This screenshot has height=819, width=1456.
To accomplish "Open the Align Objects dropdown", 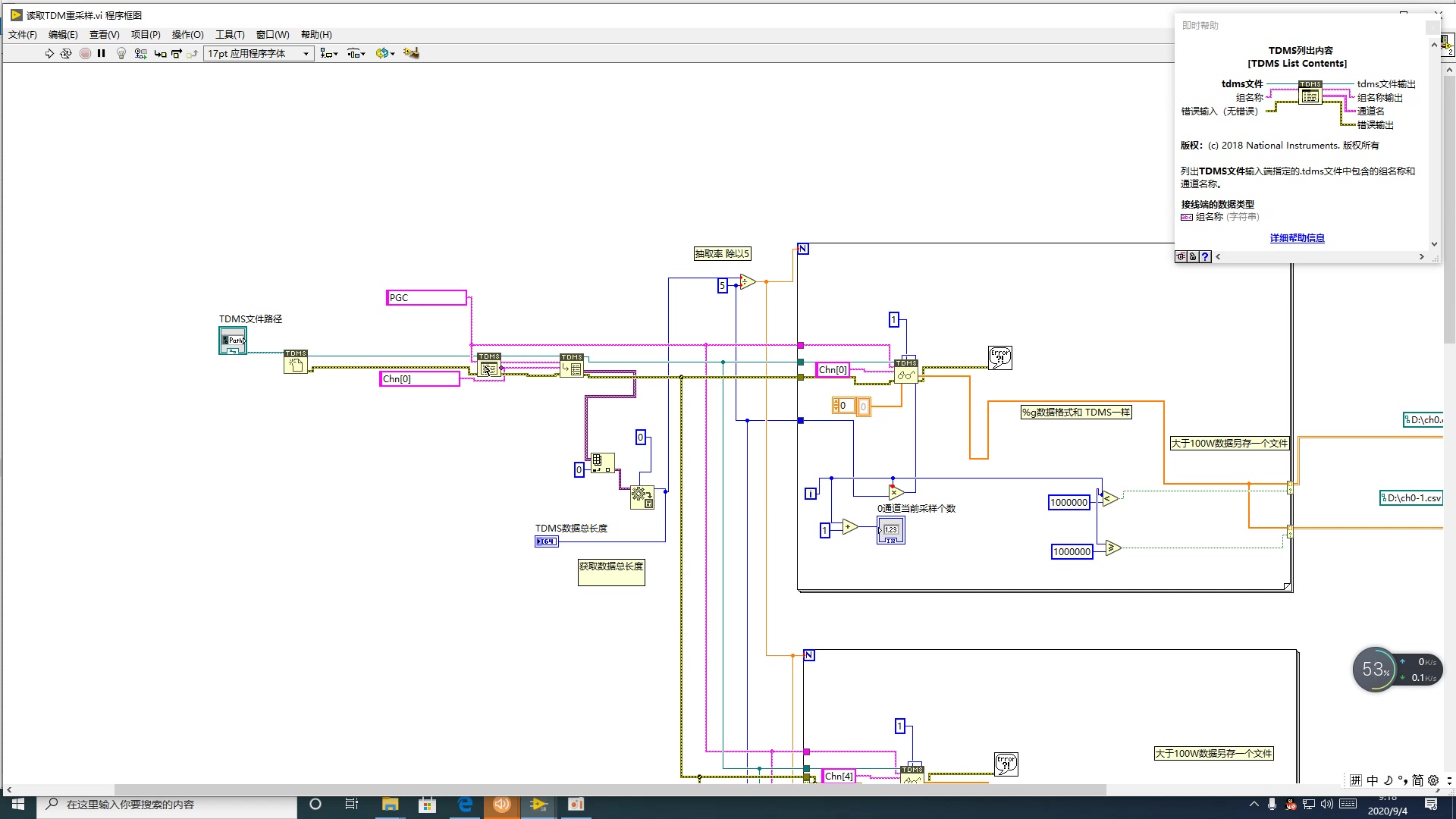I will click(329, 53).
